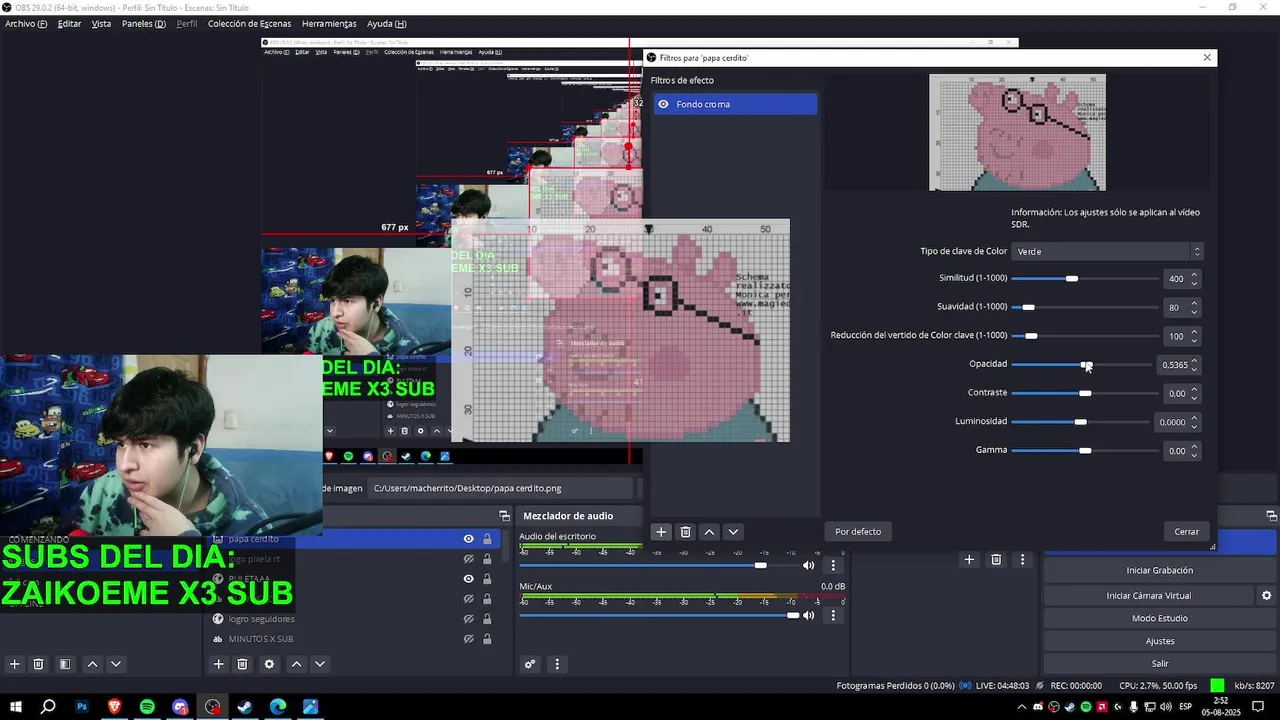Move filter down in filters dialog
This screenshot has height=720, width=1280.
(x=733, y=532)
